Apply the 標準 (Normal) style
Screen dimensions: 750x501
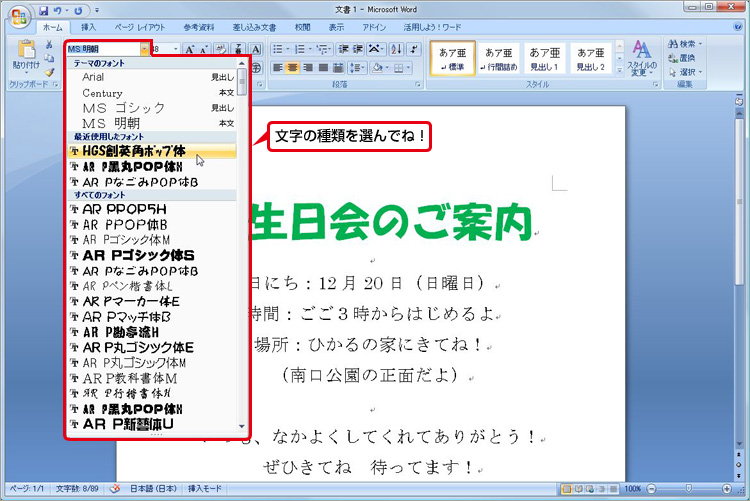click(452, 58)
